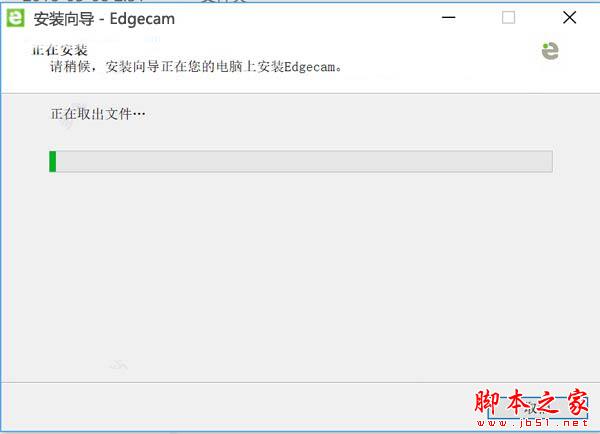The image size is (600, 434).
Task: Click the empty gray area below progress bar
Action: pos(300,276)
